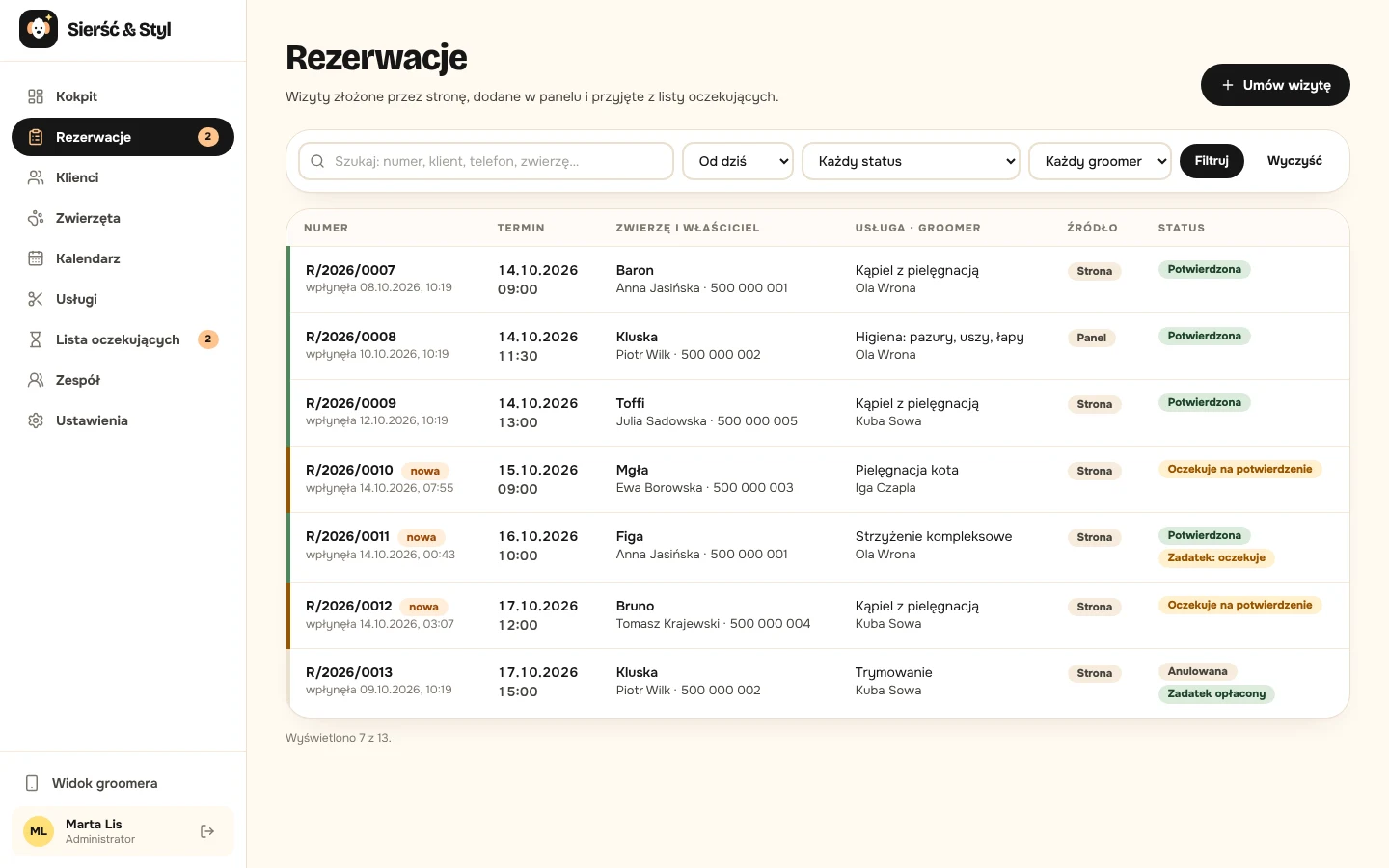1389x868 pixels.
Task: Expand the Każdy status dropdown
Action: pos(912,161)
